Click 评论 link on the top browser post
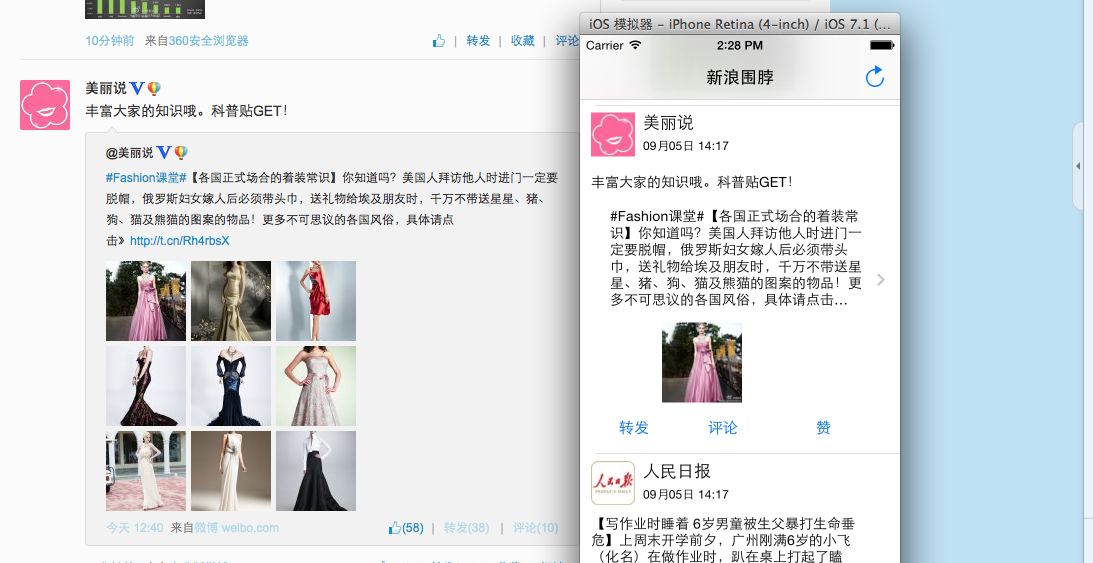The width and height of the screenshot is (1093, 563). point(567,41)
